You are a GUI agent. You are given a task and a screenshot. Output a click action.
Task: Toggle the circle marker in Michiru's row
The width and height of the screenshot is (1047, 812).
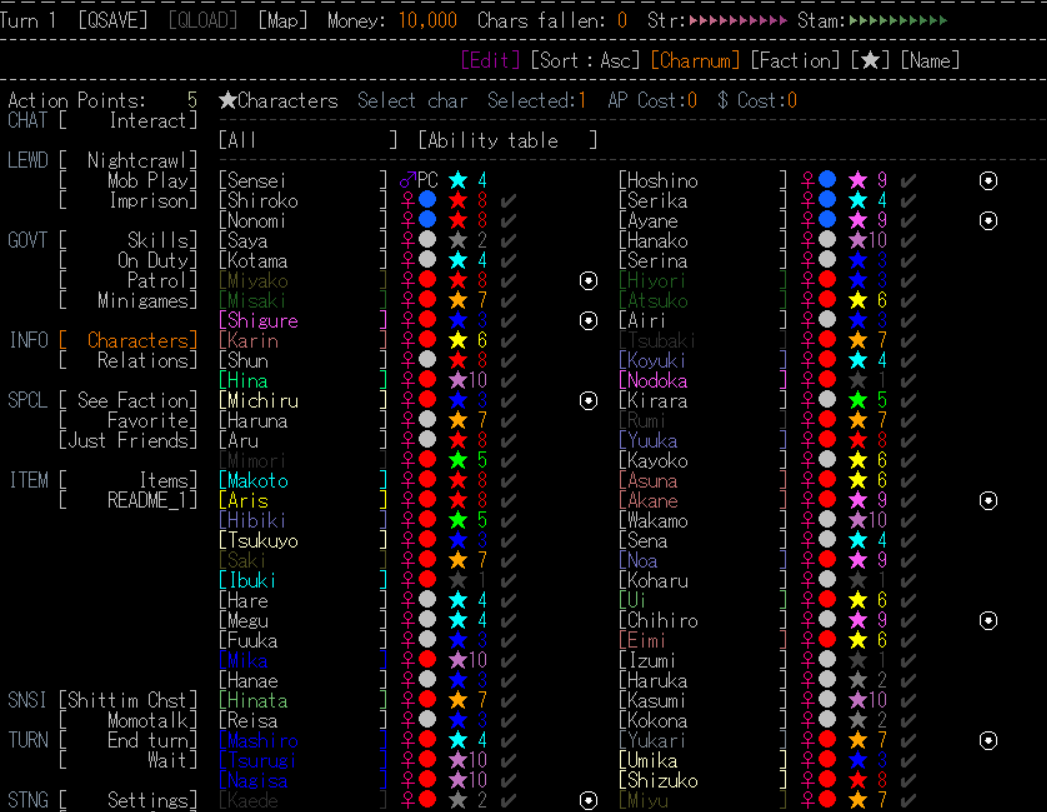(x=588, y=401)
